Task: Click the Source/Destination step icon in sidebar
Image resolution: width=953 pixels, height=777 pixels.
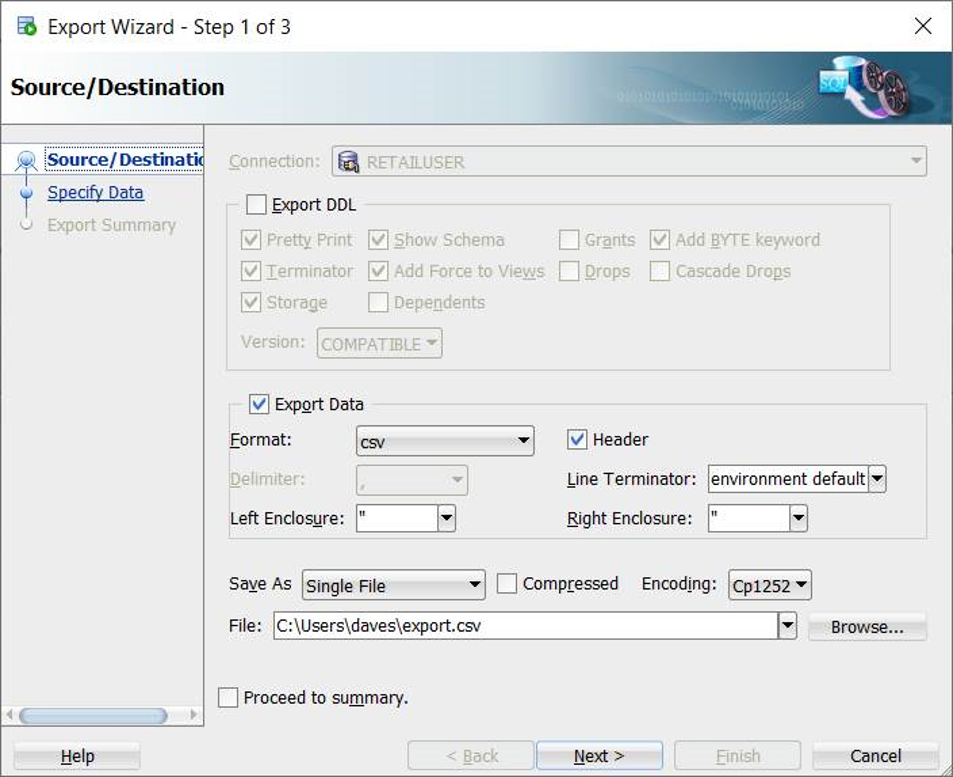Action: click(x=27, y=161)
